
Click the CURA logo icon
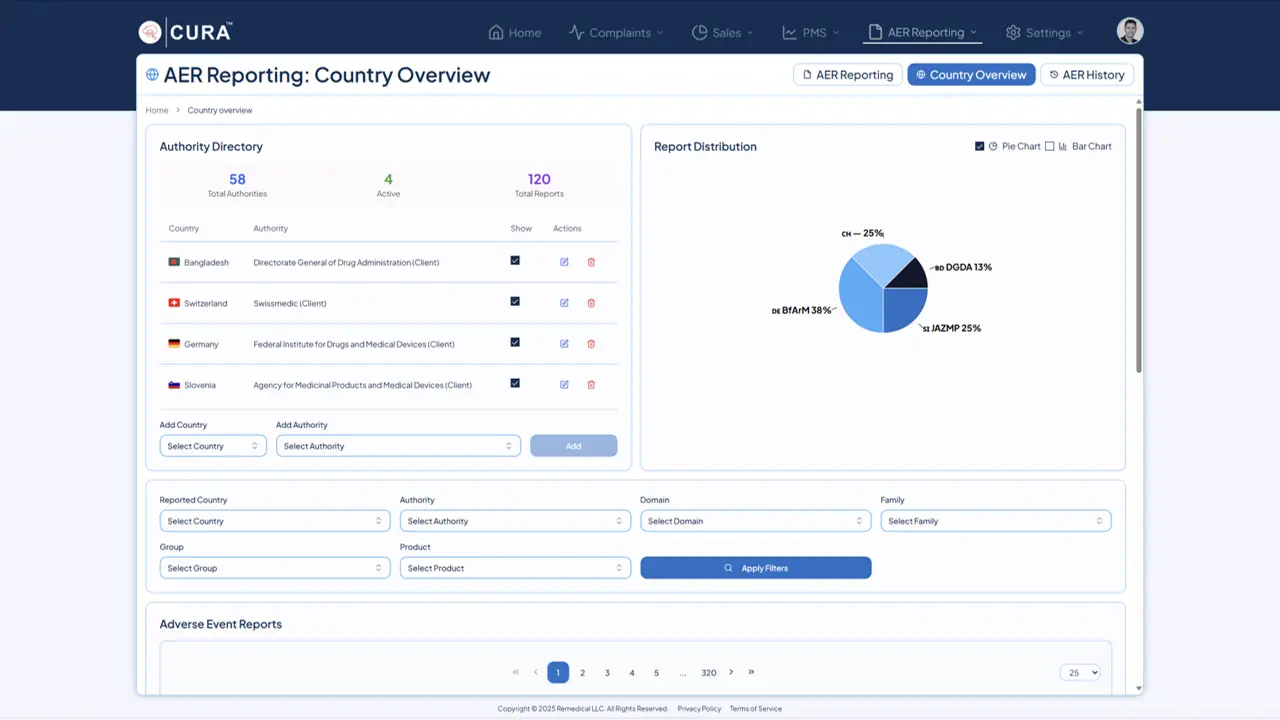click(x=150, y=32)
